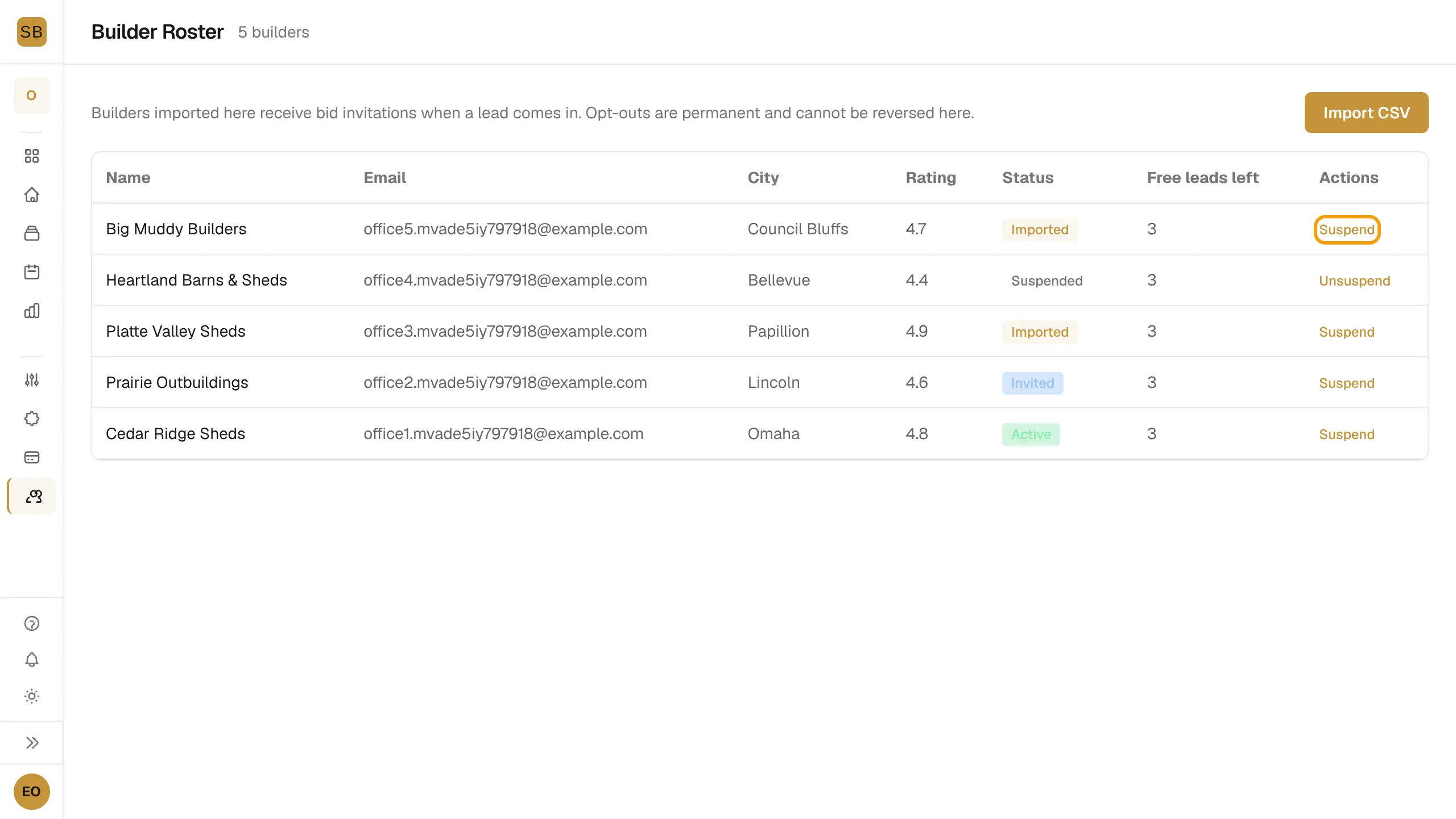Suspend Prairie Outbuildings
This screenshot has height=819, width=1456.
click(x=1346, y=383)
